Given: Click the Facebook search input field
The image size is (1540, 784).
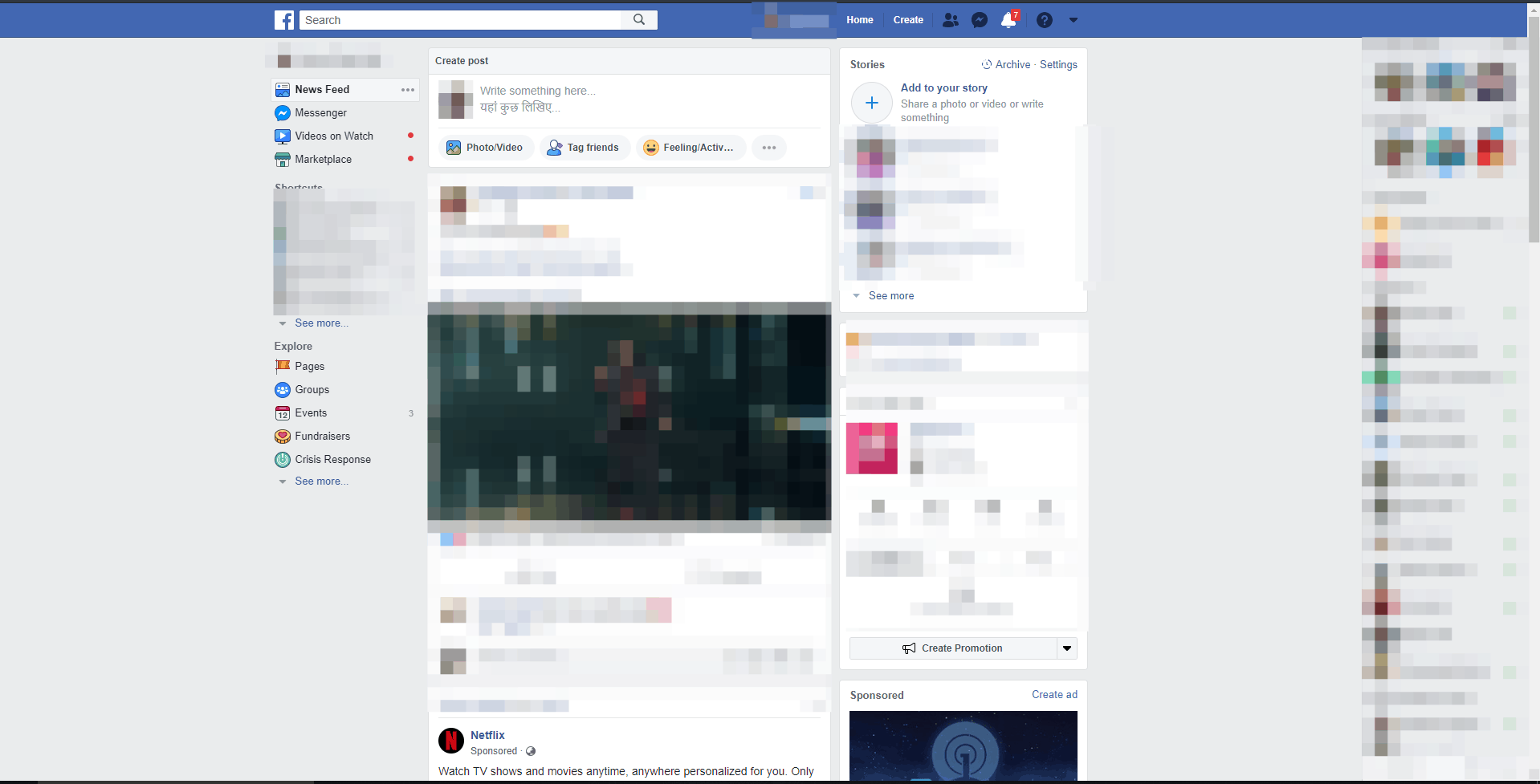Looking at the screenshot, I should 462,20.
